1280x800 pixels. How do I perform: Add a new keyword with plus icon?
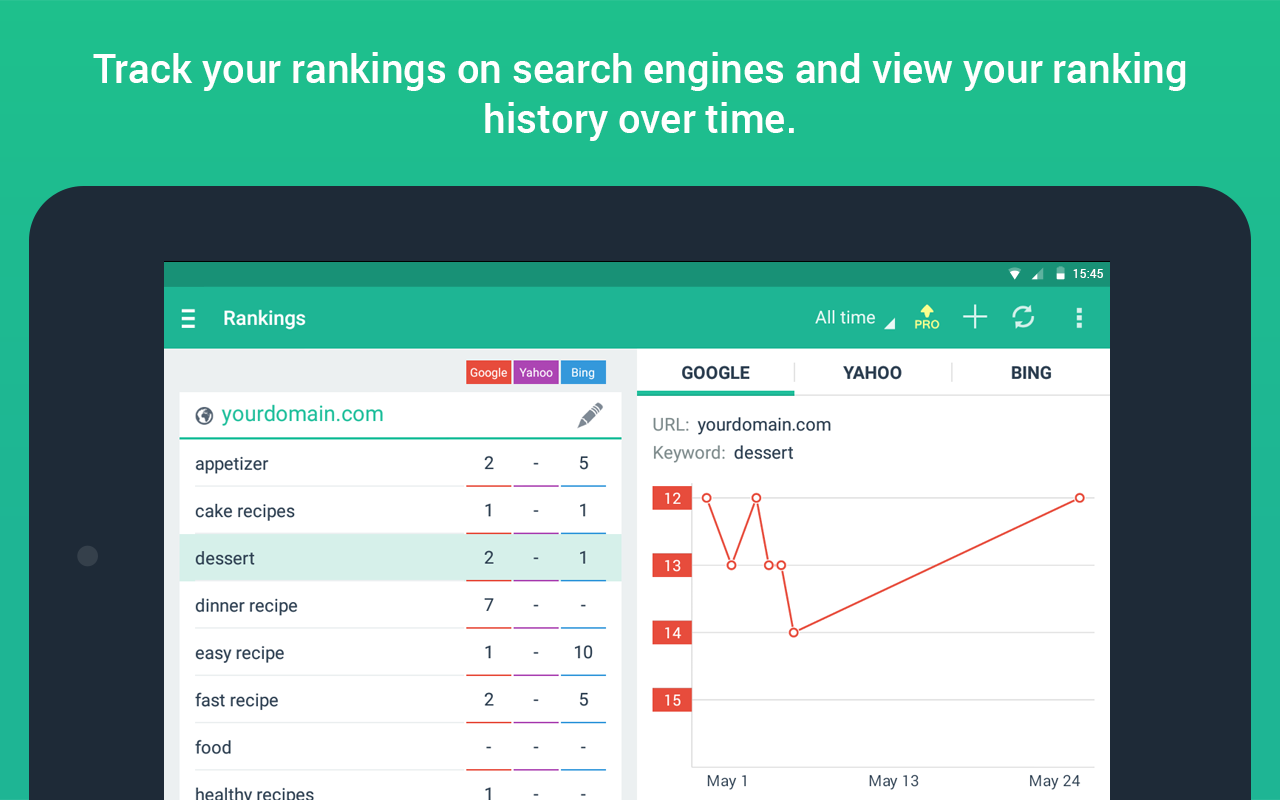click(x=975, y=317)
